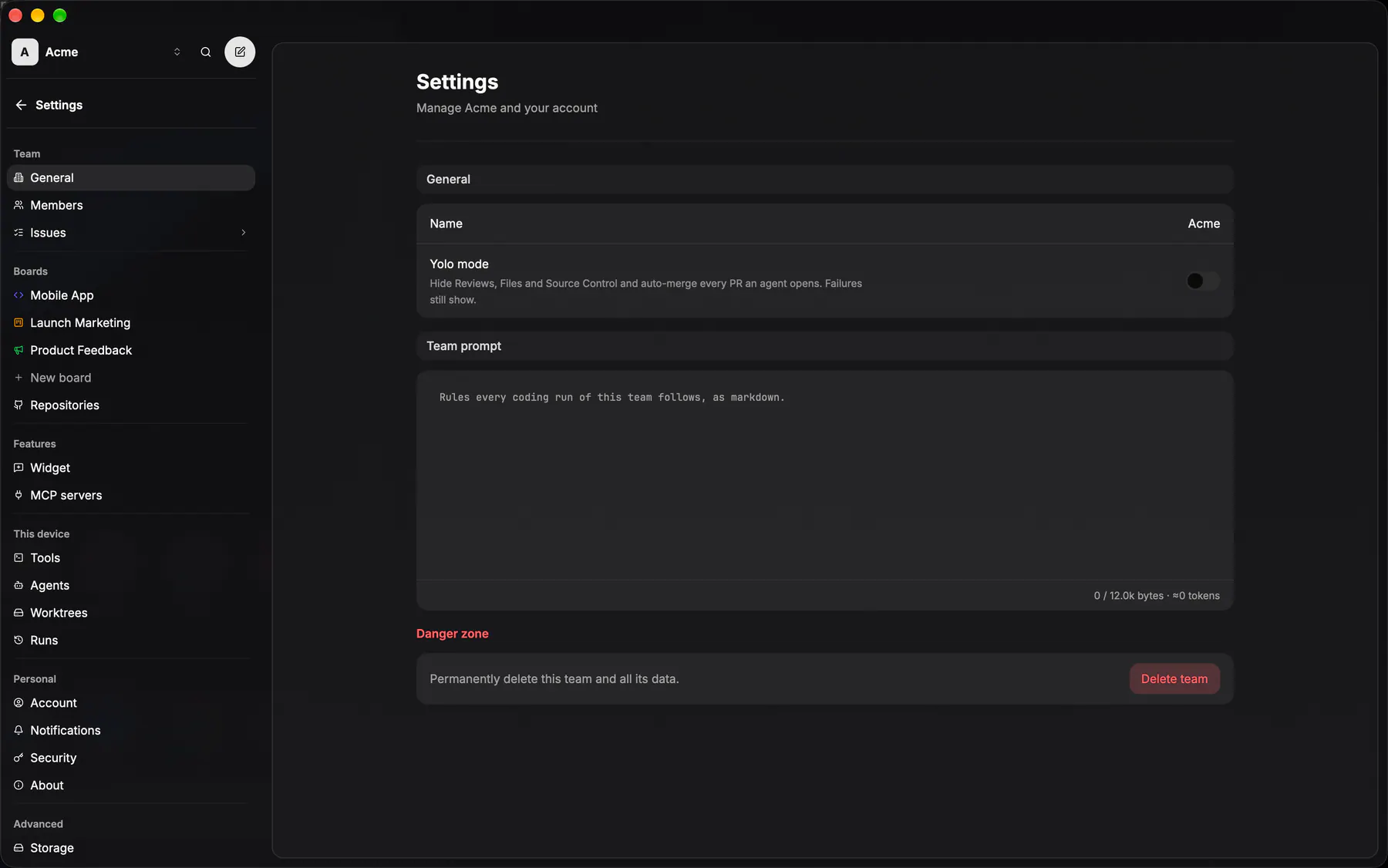
Task: Click the Acme workspace avatar letter A
Action: coord(25,52)
